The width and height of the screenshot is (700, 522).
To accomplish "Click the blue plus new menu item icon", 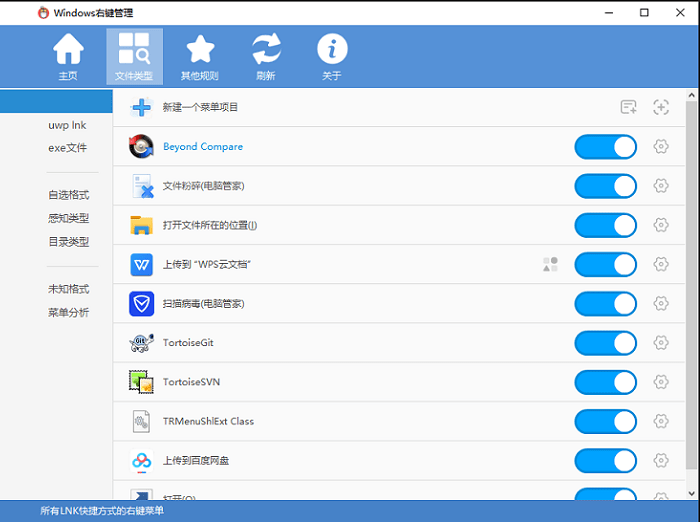I will 142,108.
